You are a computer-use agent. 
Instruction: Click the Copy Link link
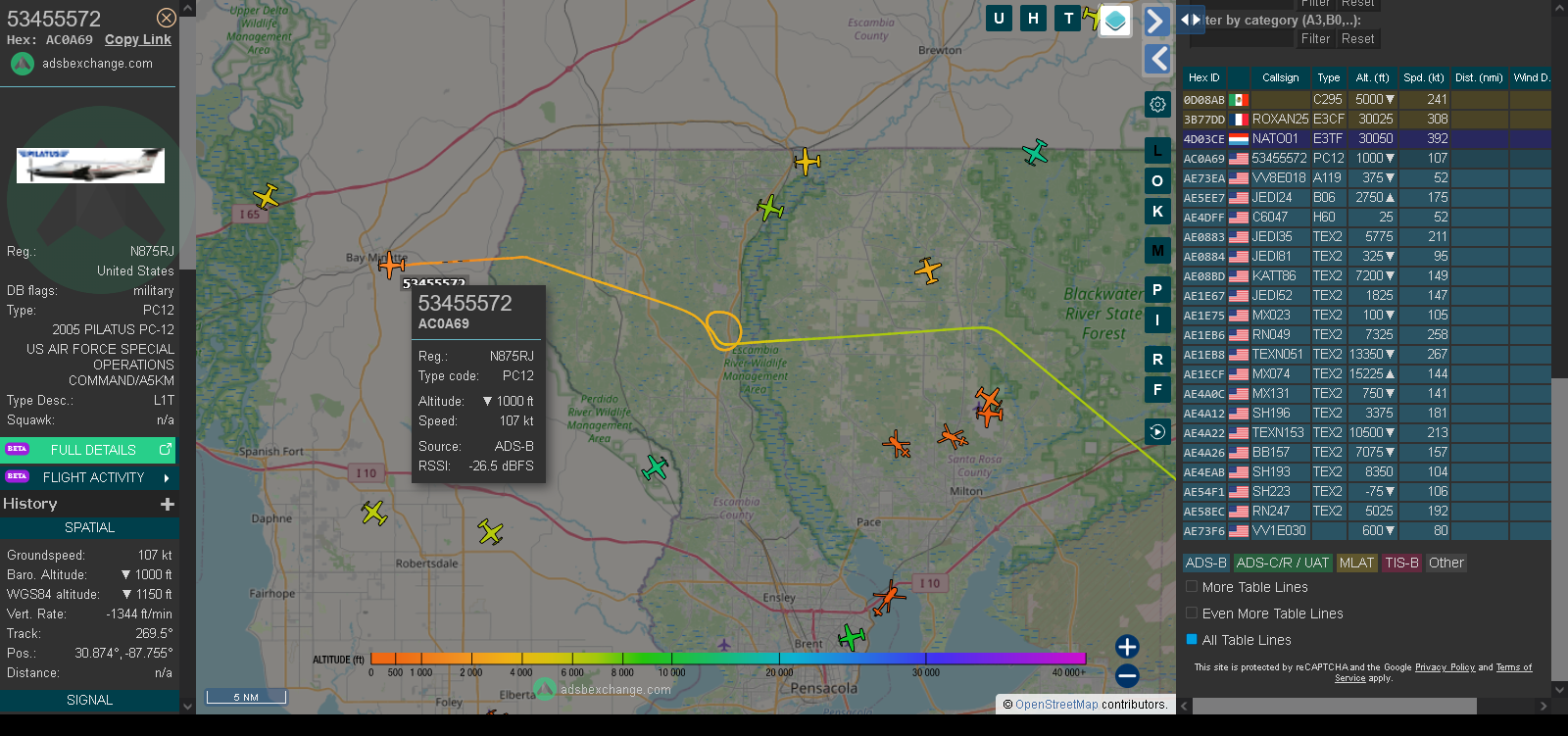138,40
